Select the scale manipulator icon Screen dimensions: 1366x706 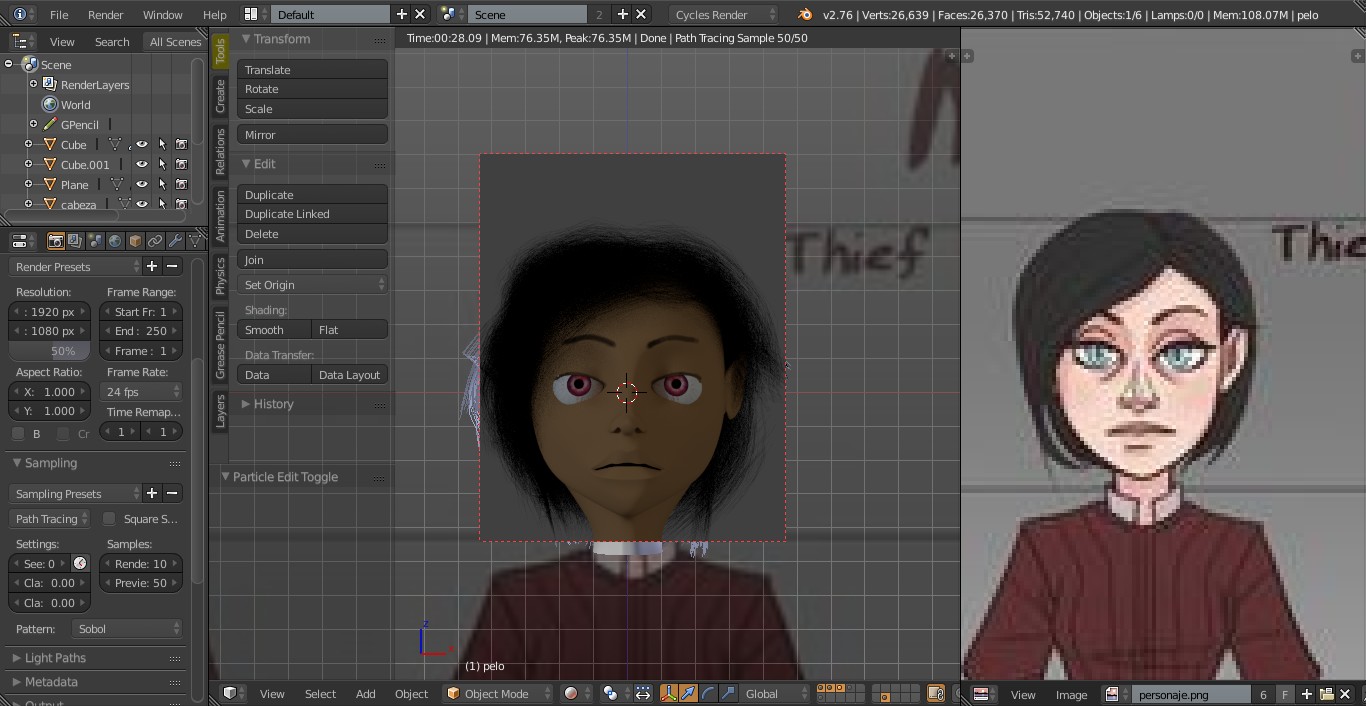(728, 693)
